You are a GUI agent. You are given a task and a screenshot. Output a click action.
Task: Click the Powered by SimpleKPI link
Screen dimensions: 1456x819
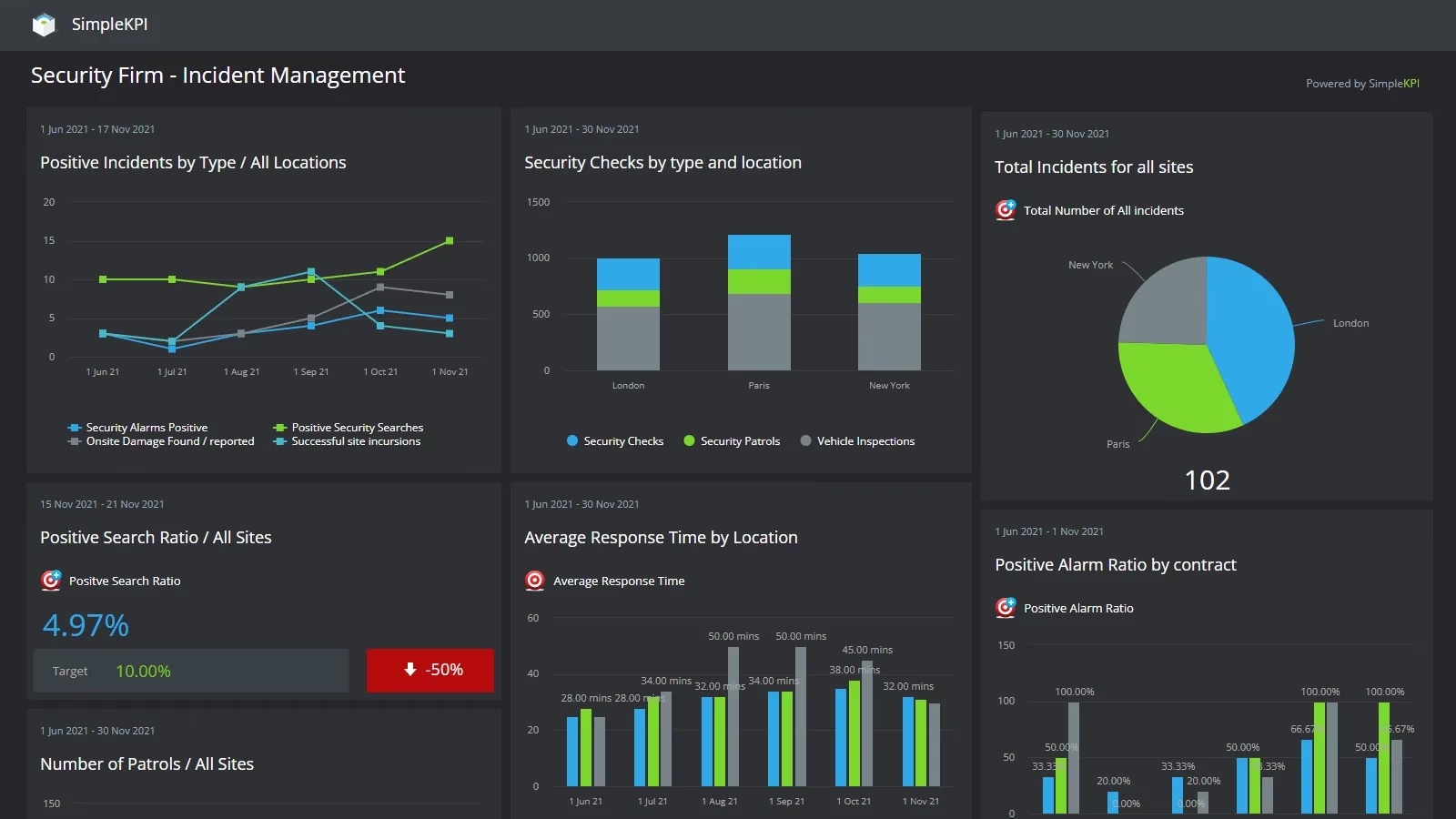1362,83
